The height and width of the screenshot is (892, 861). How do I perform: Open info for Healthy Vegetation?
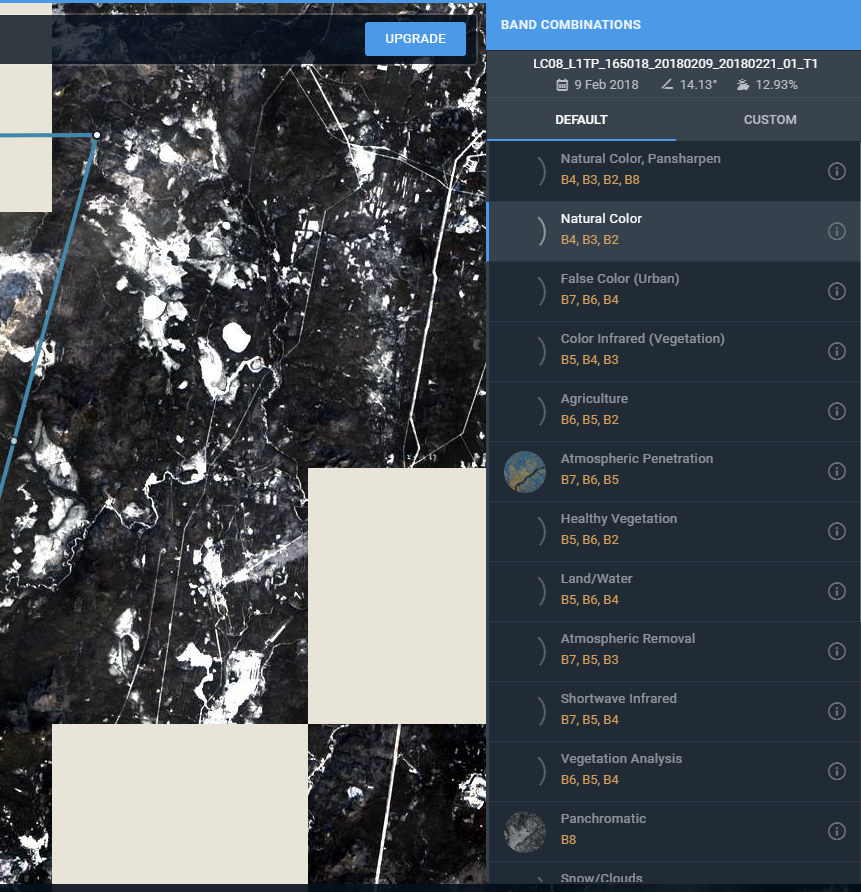(x=837, y=531)
